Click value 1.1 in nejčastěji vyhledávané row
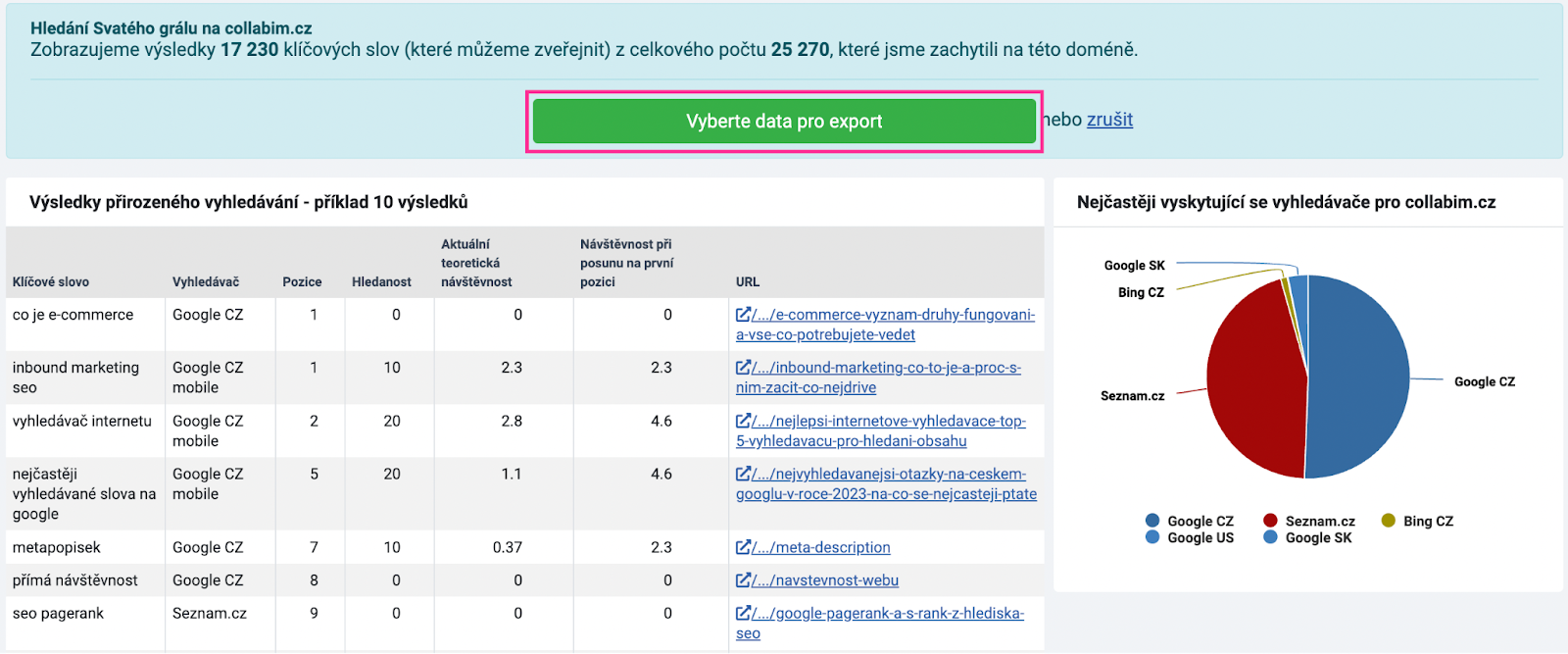Screen dimensions: 1568x654 tap(512, 474)
